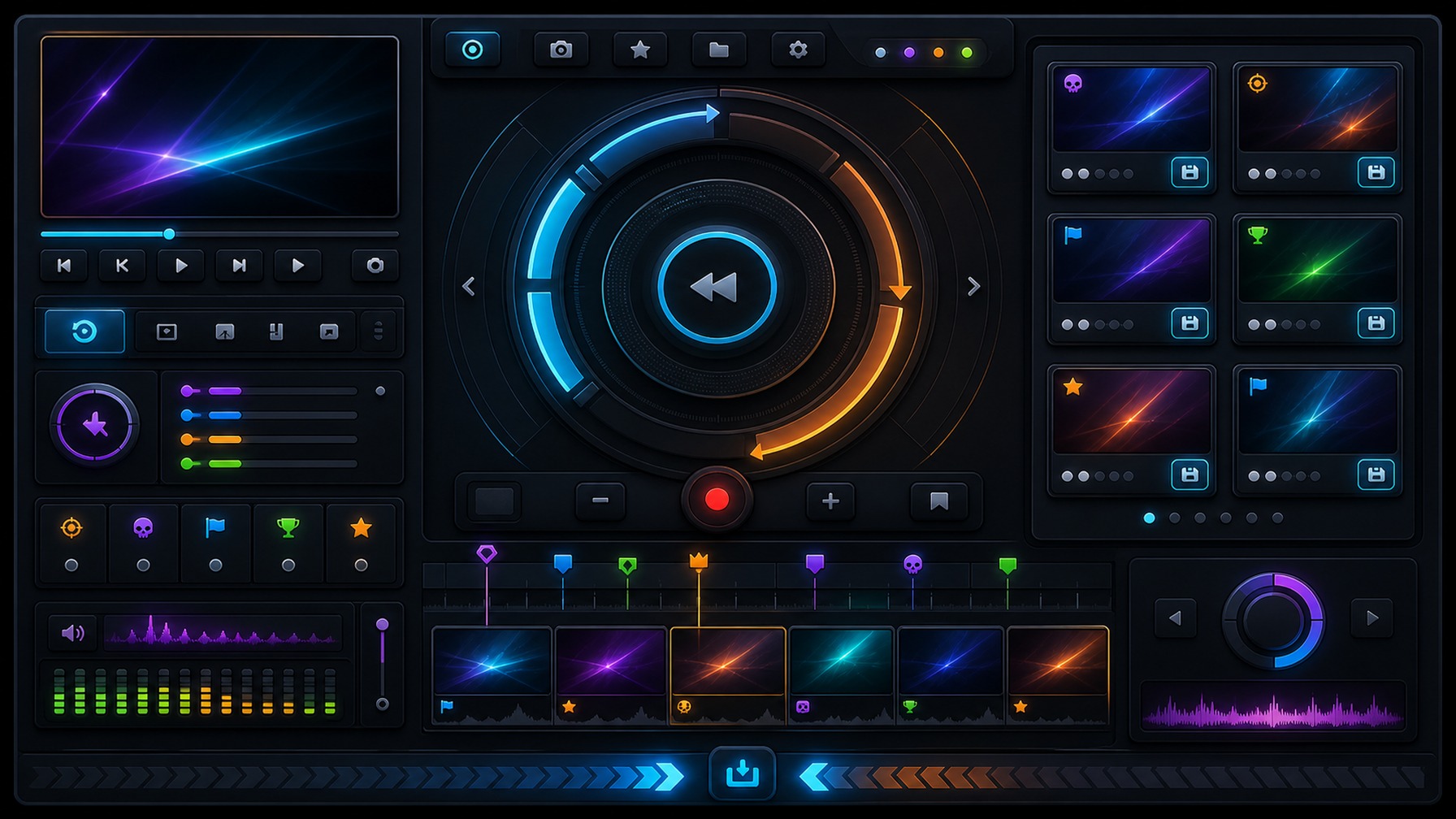
Task: Select the blue flag tag icon in tag row
Action: 215,528
